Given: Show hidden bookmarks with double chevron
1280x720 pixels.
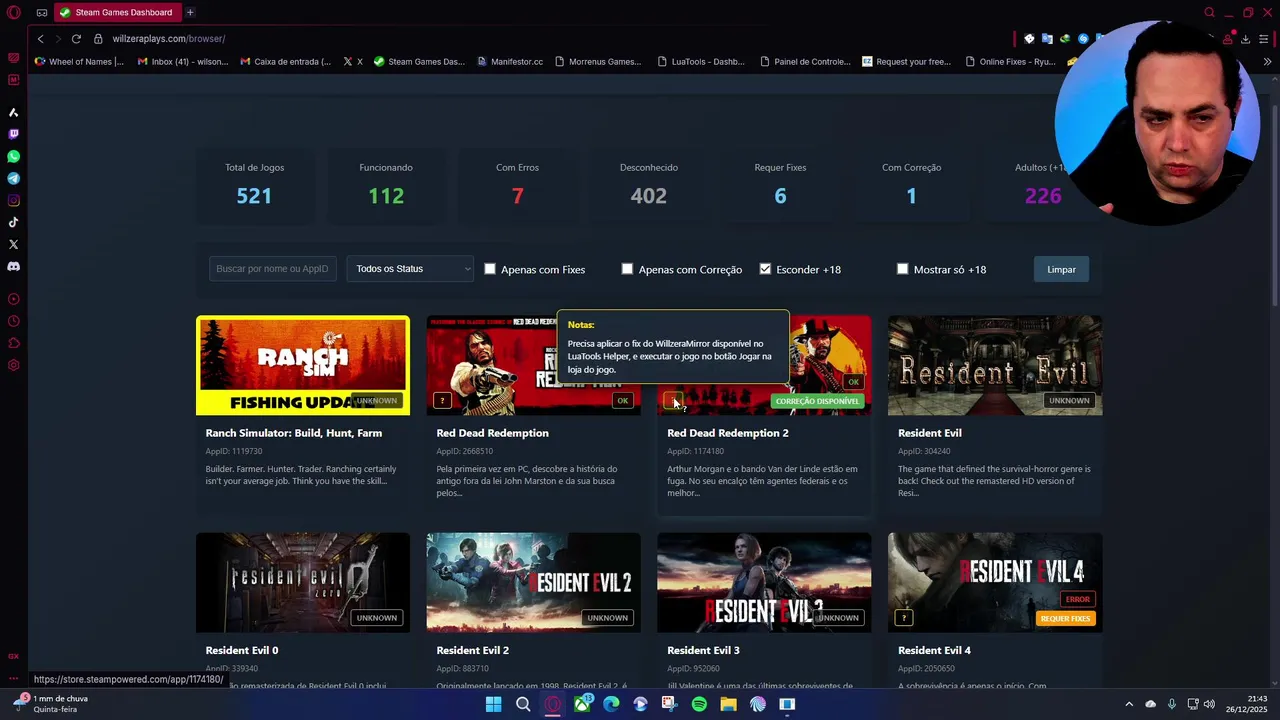Looking at the screenshot, I should coord(1267,61).
